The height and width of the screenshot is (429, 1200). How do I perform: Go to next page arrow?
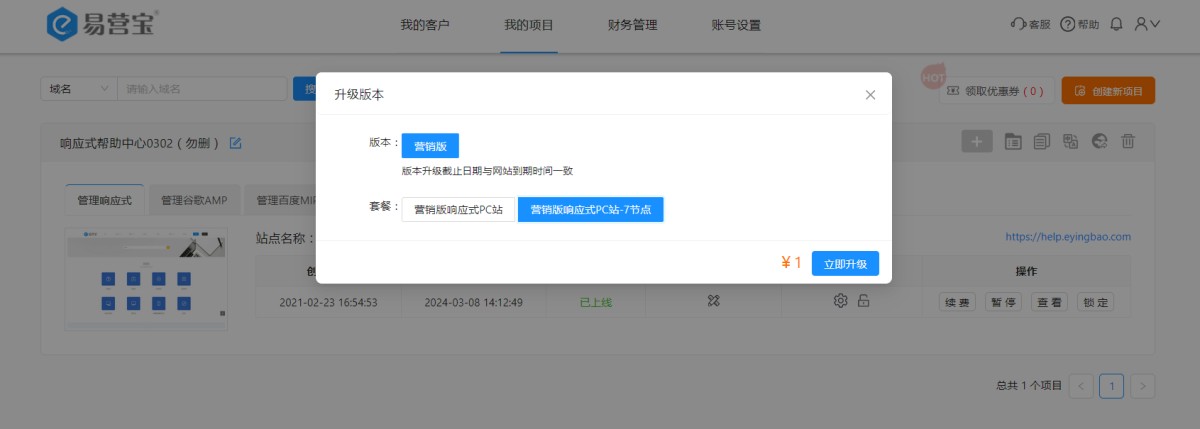pos(1144,386)
